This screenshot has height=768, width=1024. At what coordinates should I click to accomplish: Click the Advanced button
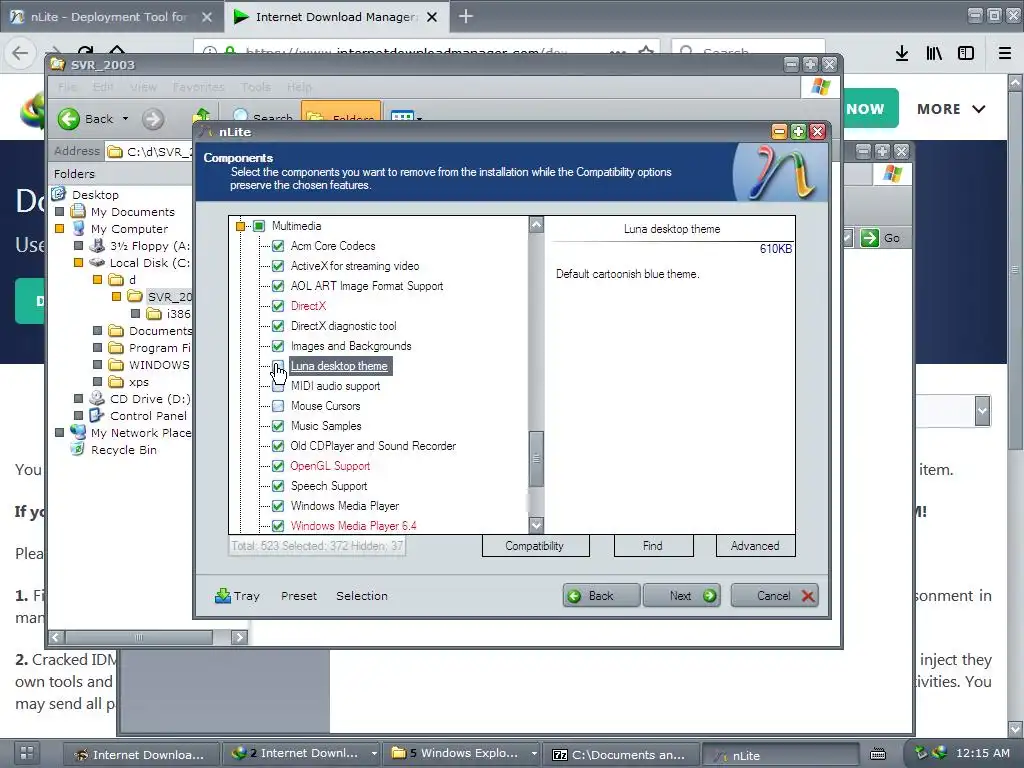click(755, 546)
